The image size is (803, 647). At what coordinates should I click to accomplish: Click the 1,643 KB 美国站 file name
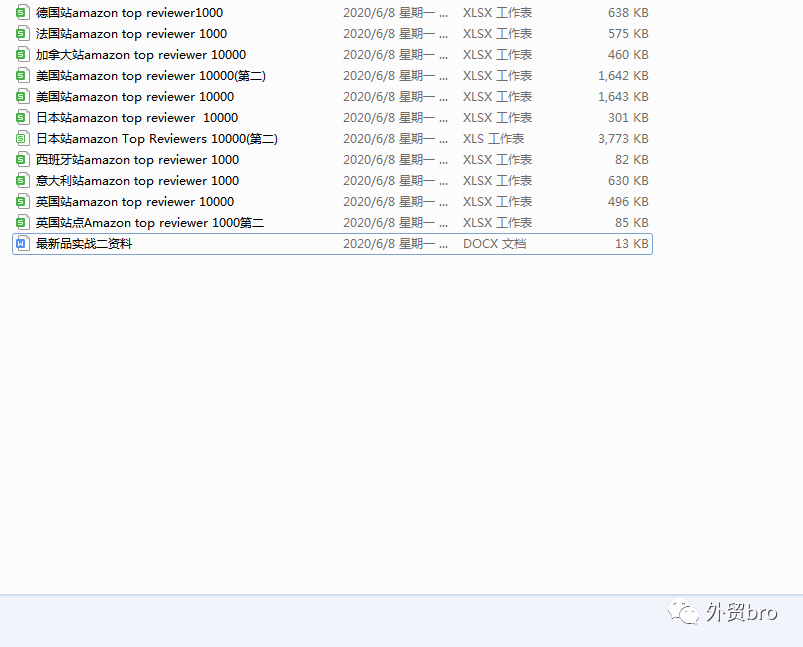coord(135,97)
